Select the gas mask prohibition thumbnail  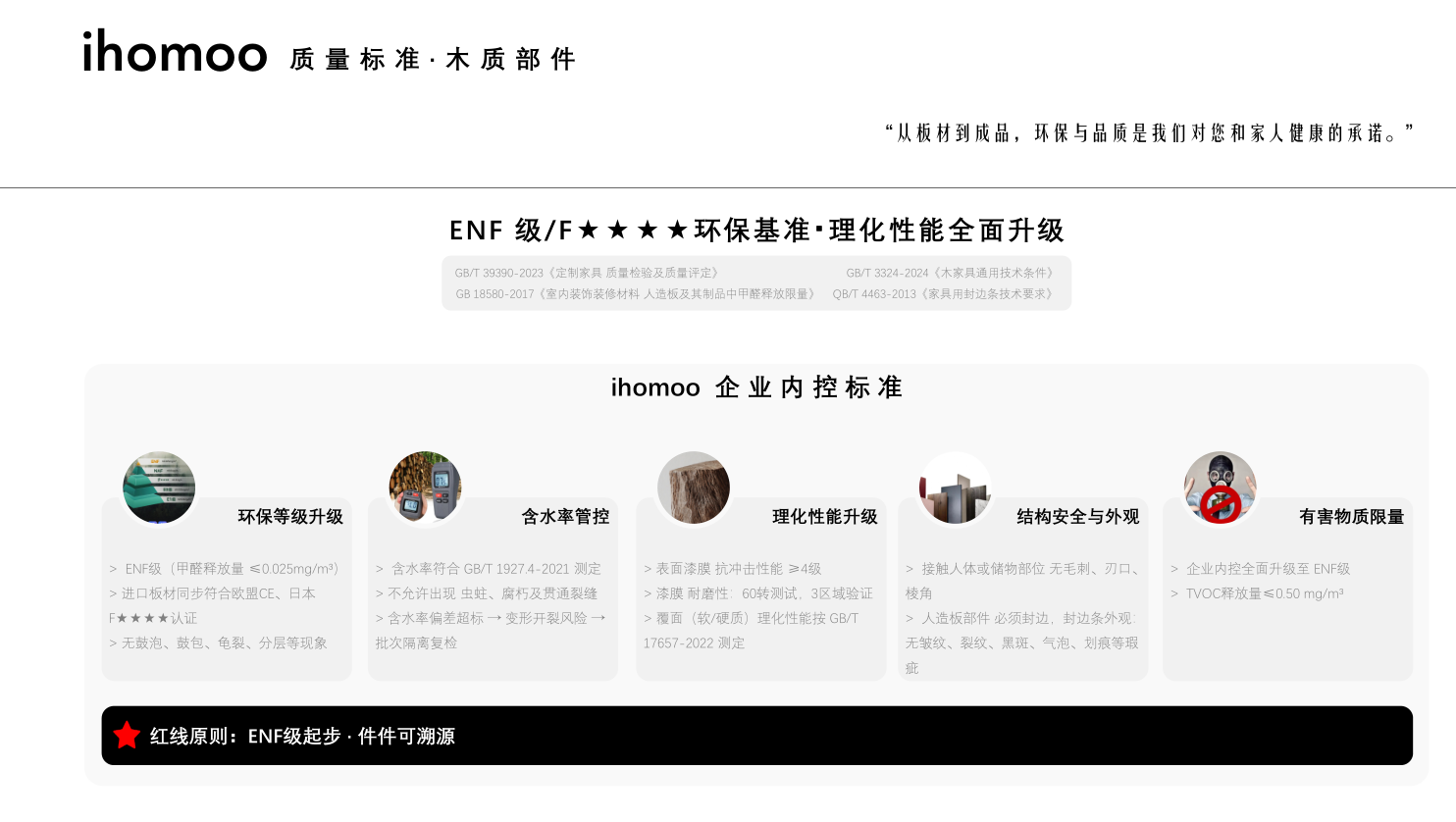[1220, 488]
